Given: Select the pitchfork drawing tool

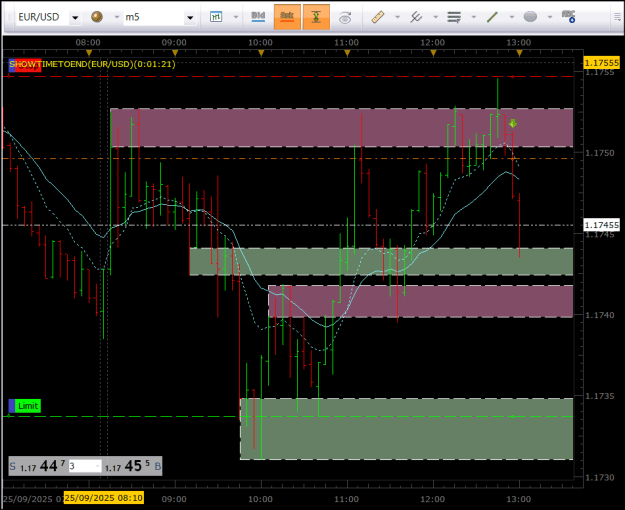Looking at the screenshot, I should [x=416, y=17].
